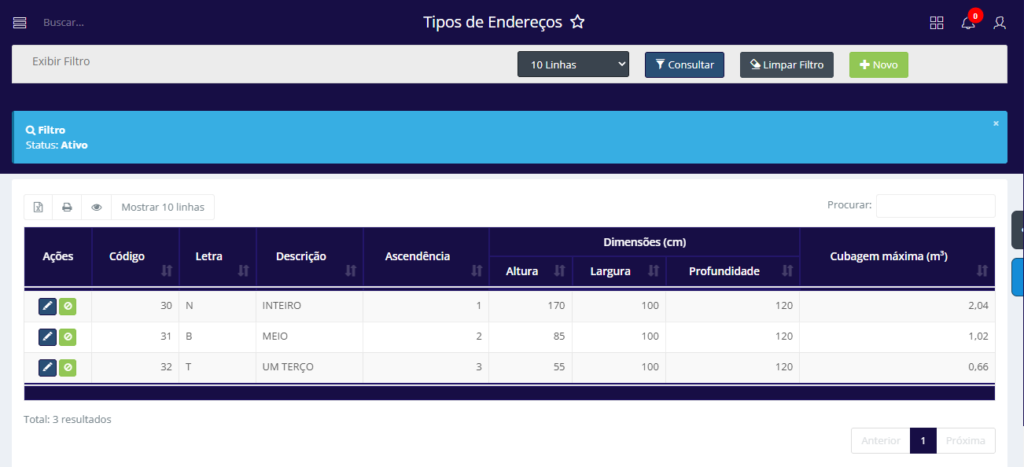This screenshot has width=1024, height=467.
Task: Deactivate the MEIO row with green icon
Action: pyautogui.click(x=67, y=337)
